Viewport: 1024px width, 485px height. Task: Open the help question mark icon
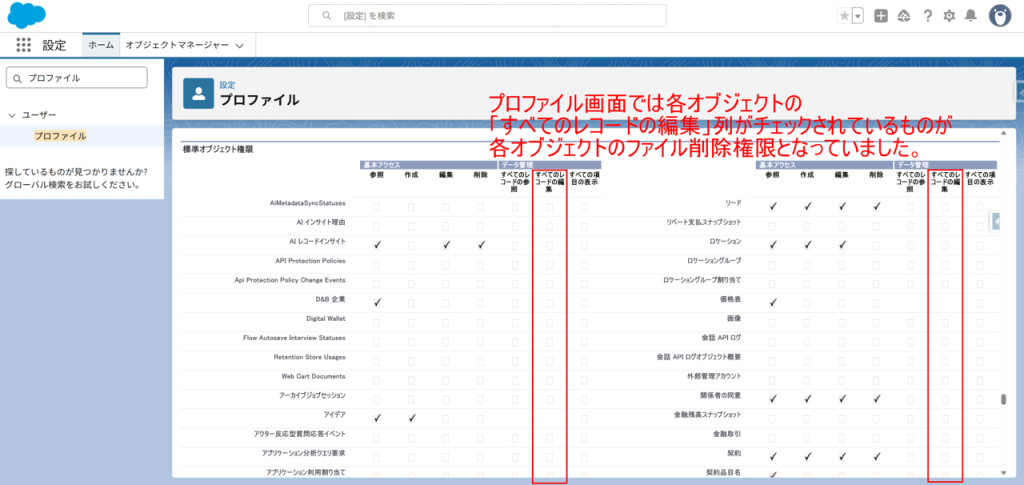point(927,16)
